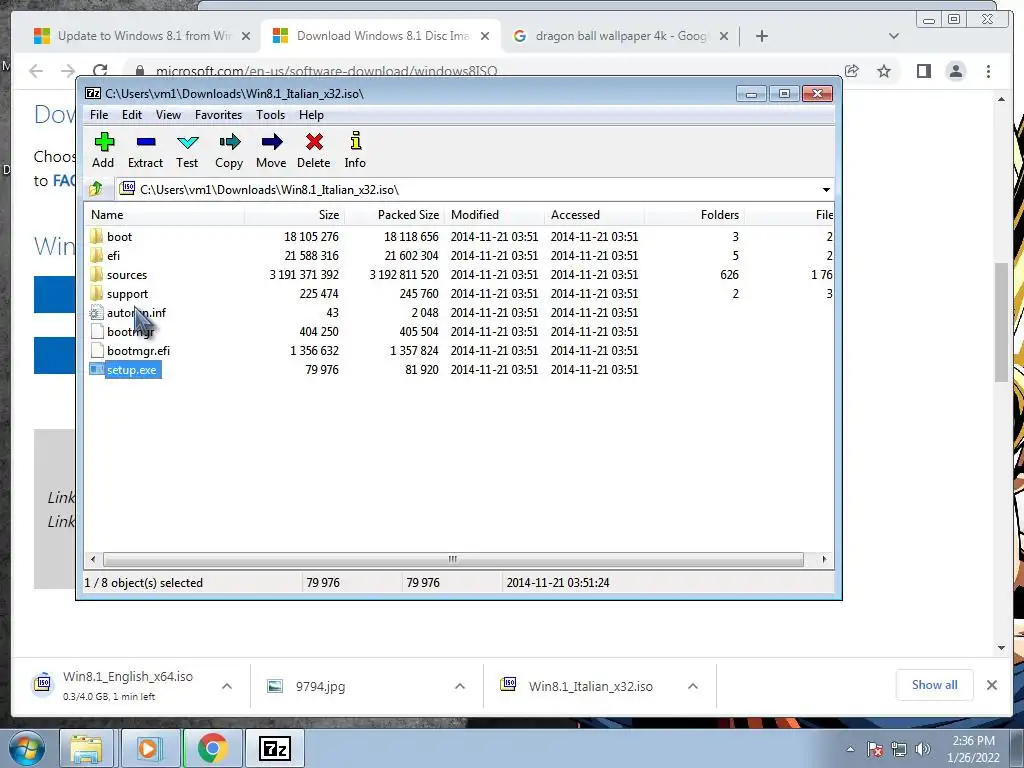Viewport: 1024px width, 768px height.
Task: Expand options for Win8.1_Italian_x32.iso download
Action: [x=693, y=686]
